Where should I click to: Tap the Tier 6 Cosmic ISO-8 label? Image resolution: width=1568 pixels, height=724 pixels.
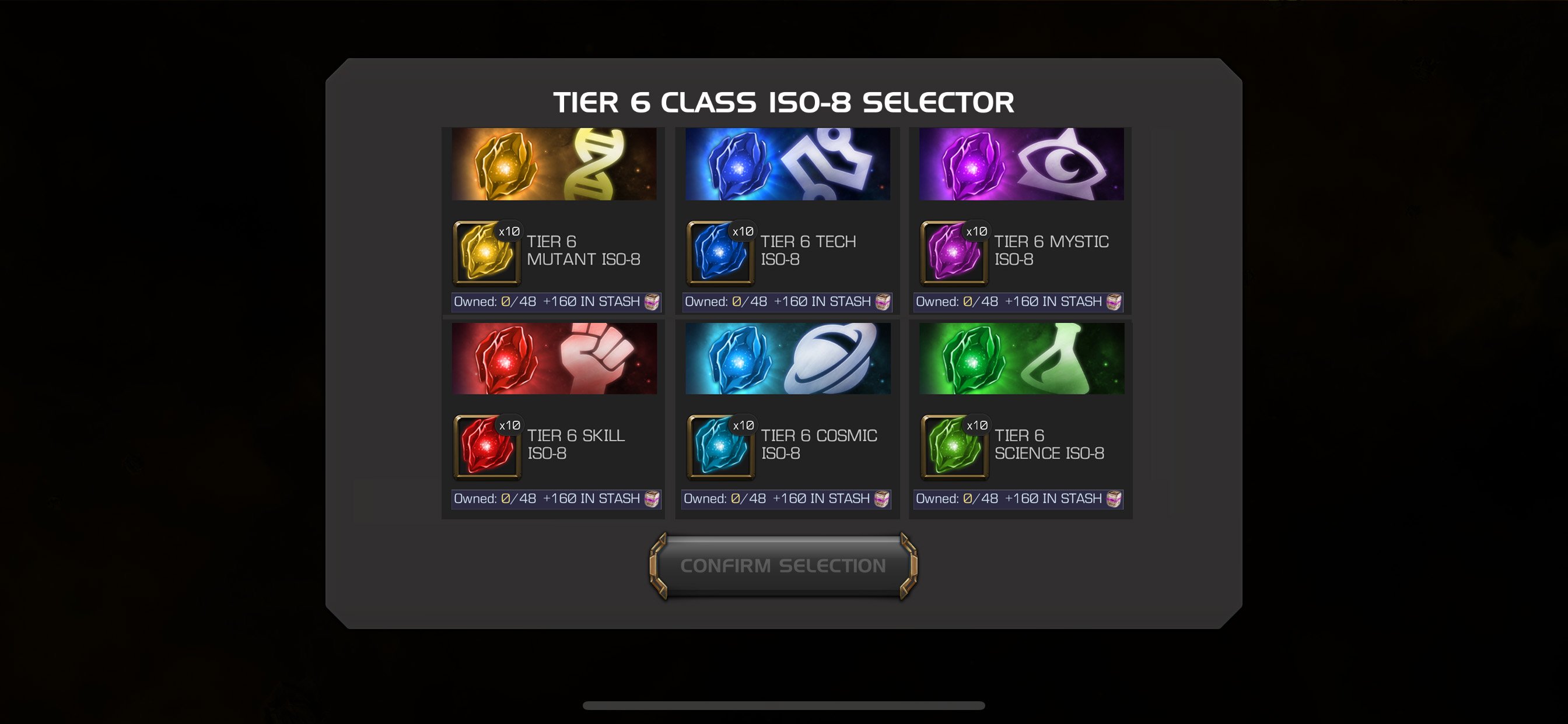click(818, 444)
